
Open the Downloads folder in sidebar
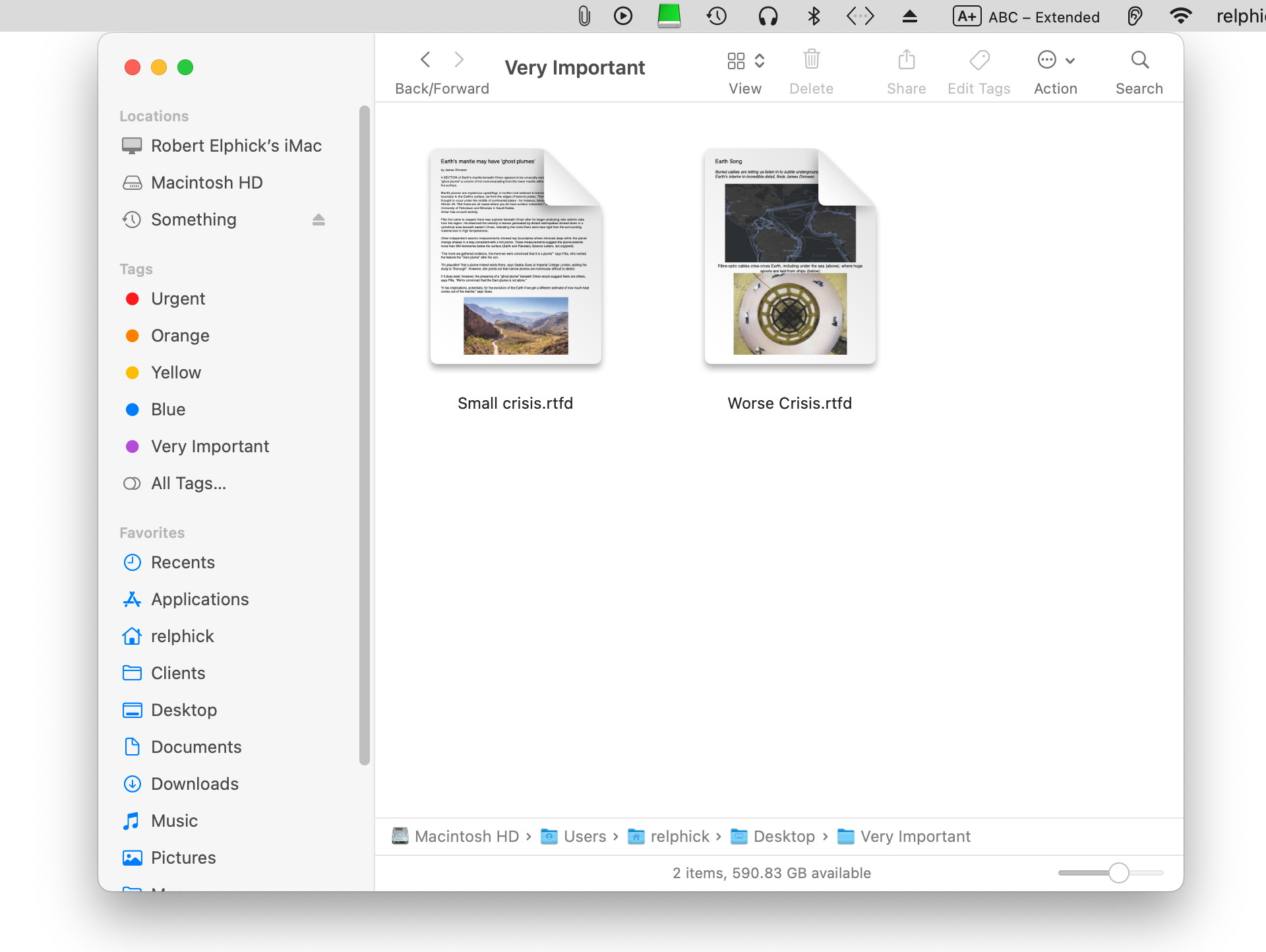(x=195, y=784)
